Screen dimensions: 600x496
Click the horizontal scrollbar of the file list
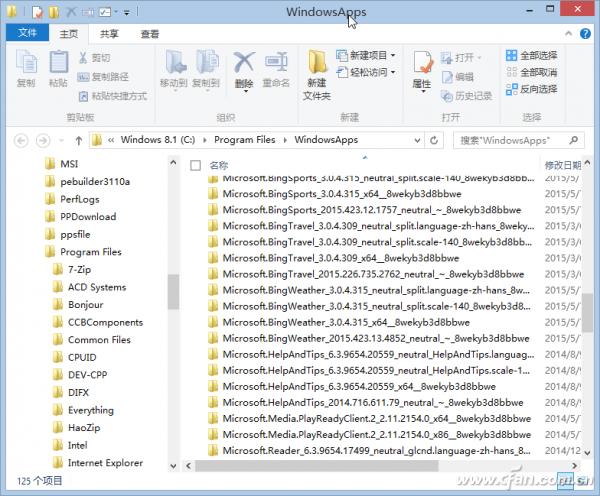[316, 466]
